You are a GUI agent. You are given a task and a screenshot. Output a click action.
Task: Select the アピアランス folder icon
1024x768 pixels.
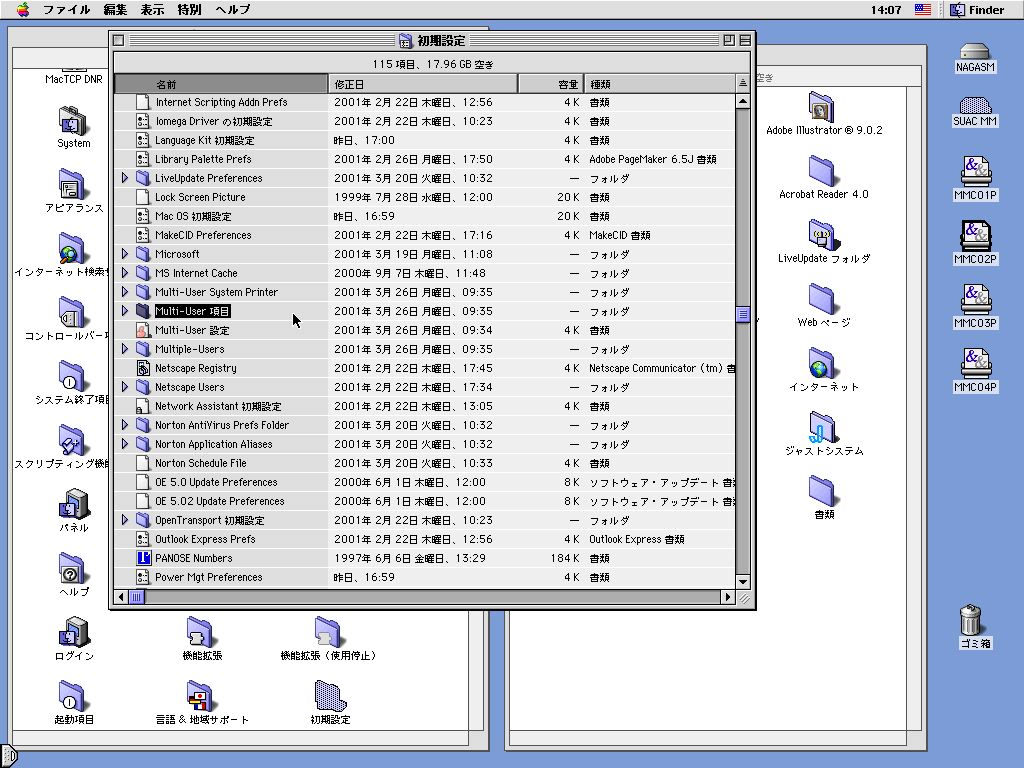pyautogui.click(x=72, y=185)
